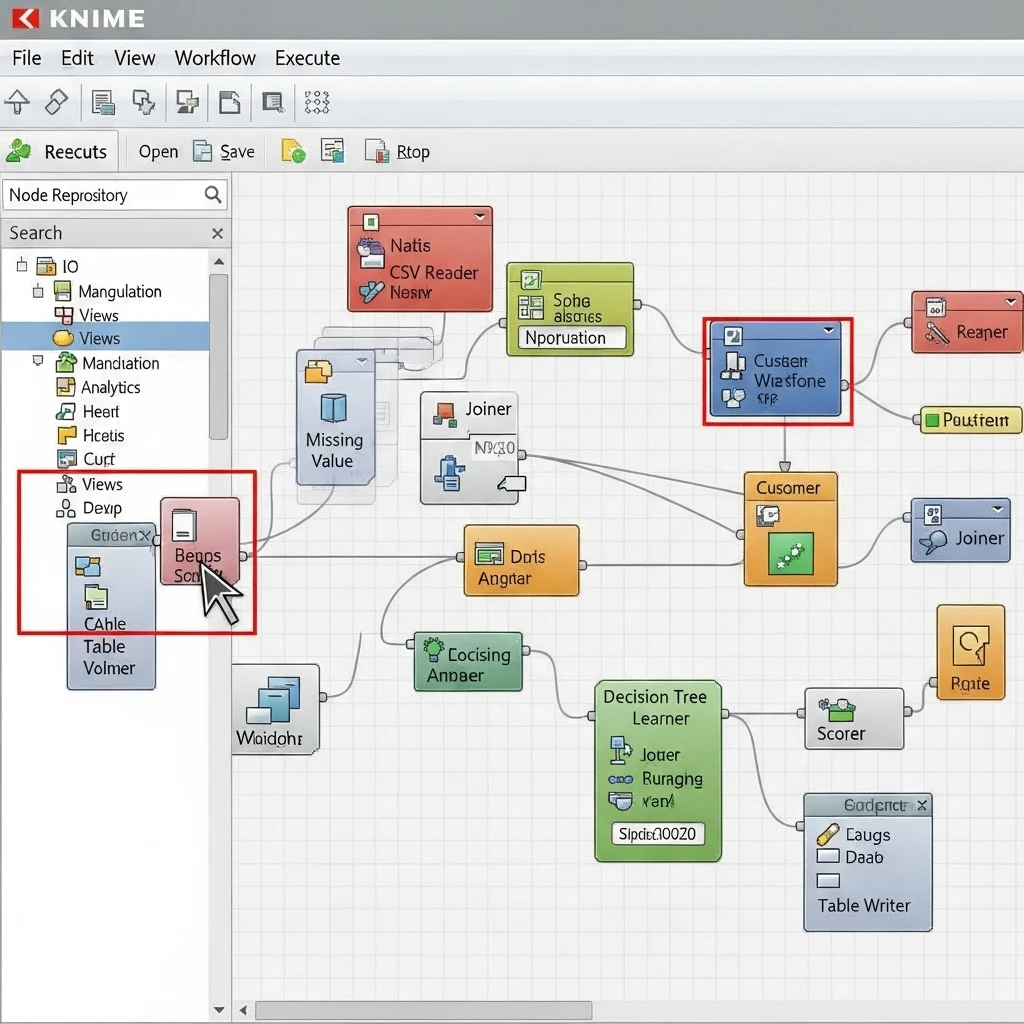Screen dimensions: 1024x1024
Task: Dismiss the Search panel with its X
Action: (217, 233)
